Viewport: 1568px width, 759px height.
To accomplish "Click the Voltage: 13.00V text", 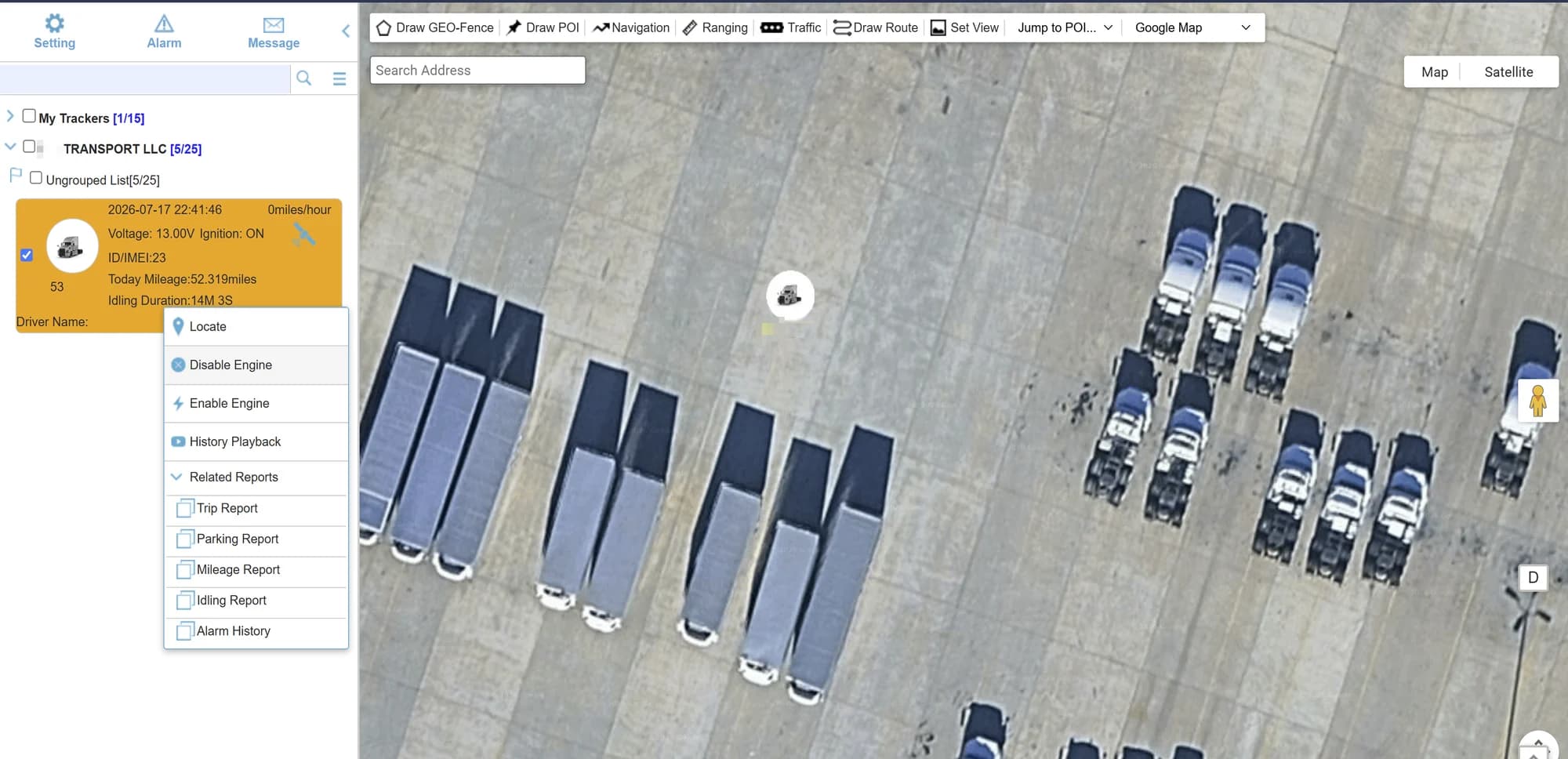I will (151, 234).
